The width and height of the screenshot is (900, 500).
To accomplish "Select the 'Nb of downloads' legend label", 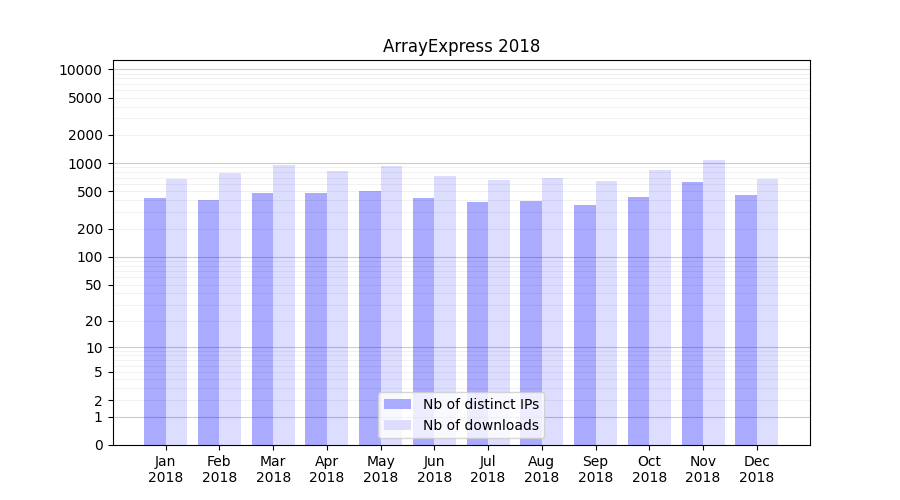I will pyautogui.click(x=480, y=425).
